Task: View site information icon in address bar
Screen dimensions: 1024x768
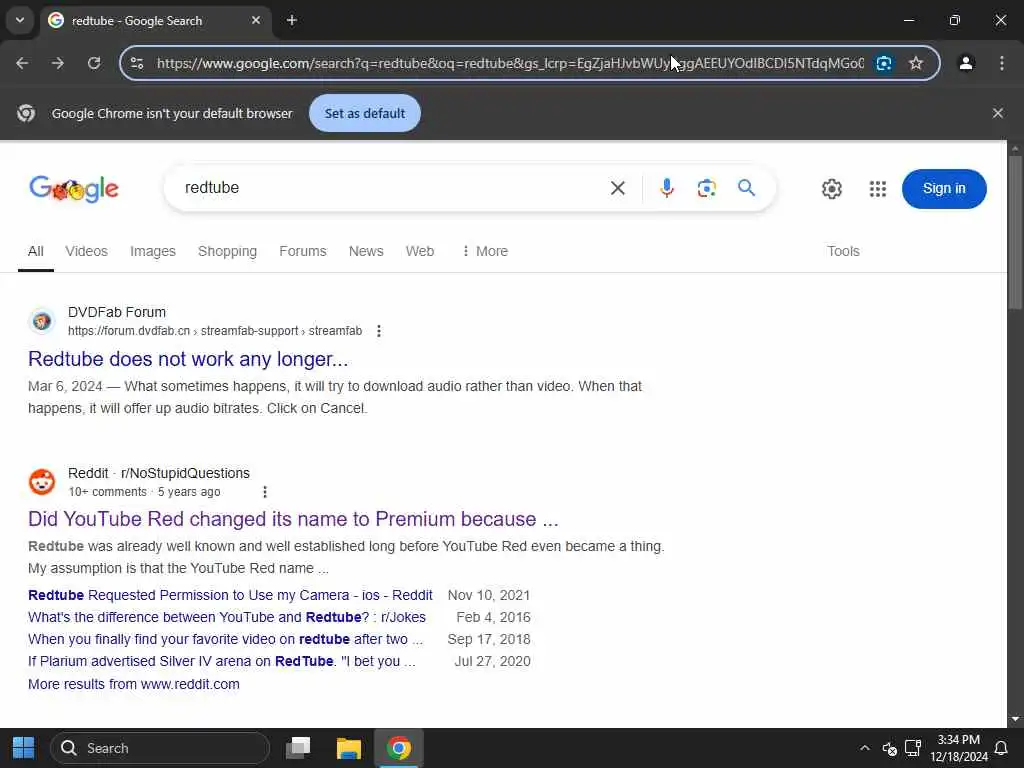Action: click(x=137, y=63)
